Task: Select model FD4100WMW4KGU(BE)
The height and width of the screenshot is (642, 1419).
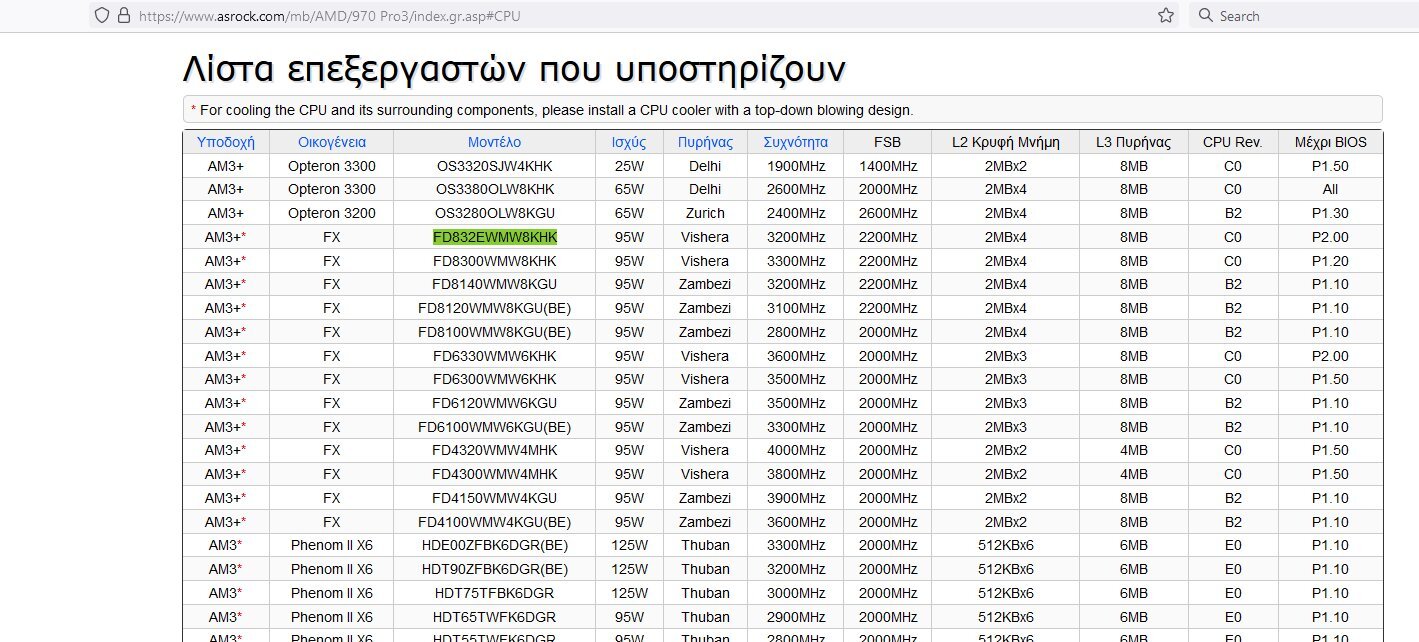Action: coord(495,522)
